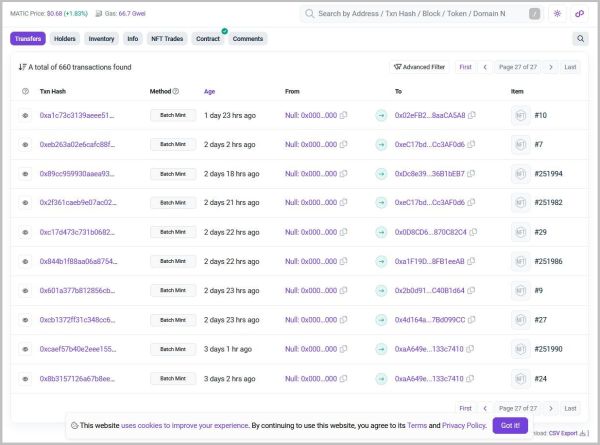Screen dimensions: 600x445
Task: Click the search magnifier button beside the tabs
Action: pos(580,39)
